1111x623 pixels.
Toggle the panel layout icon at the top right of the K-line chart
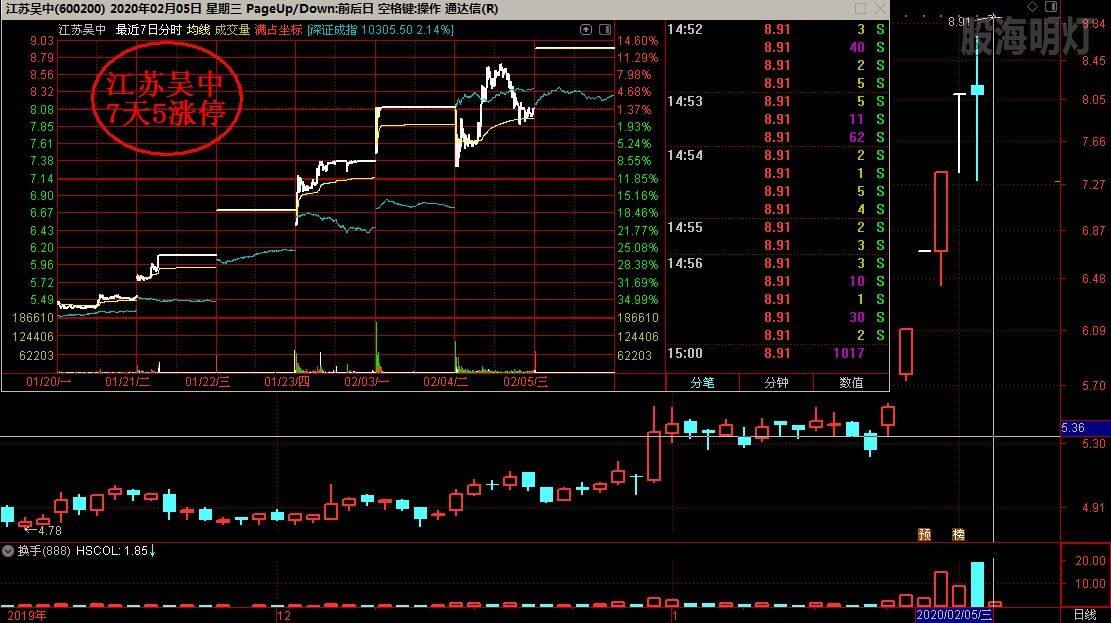tap(1051, 6)
